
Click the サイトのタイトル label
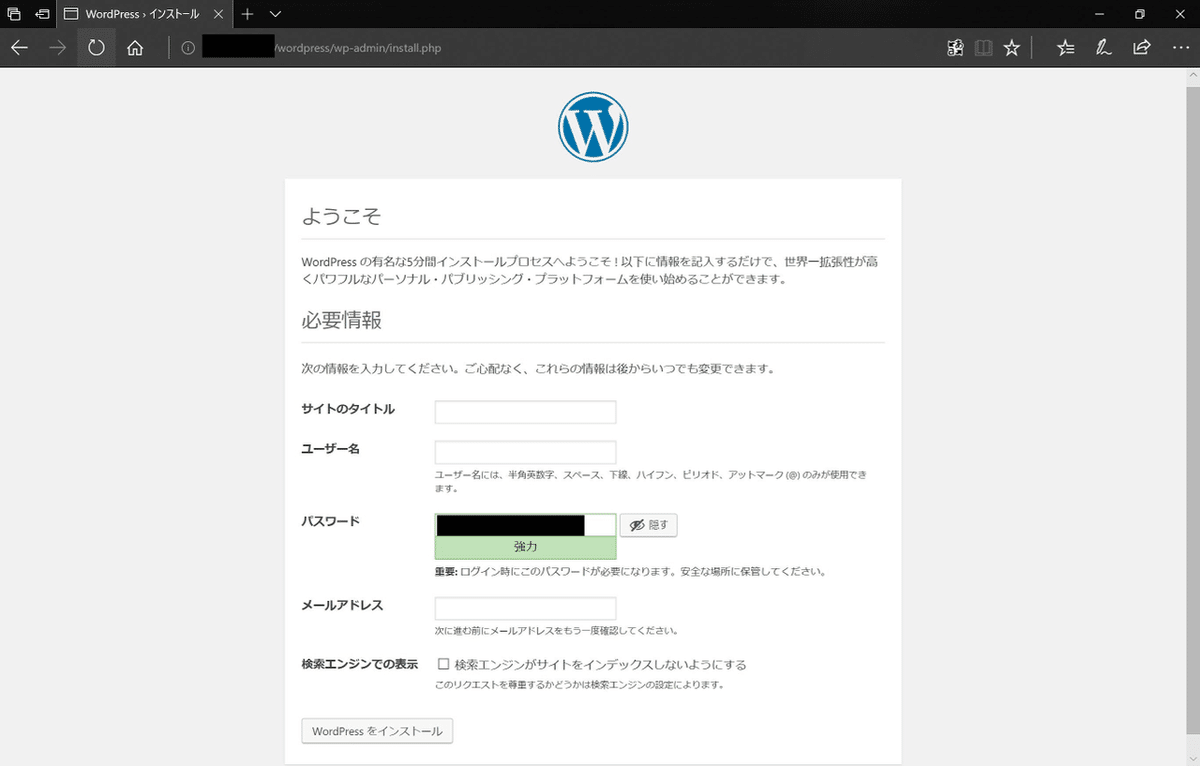click(348, 409)
